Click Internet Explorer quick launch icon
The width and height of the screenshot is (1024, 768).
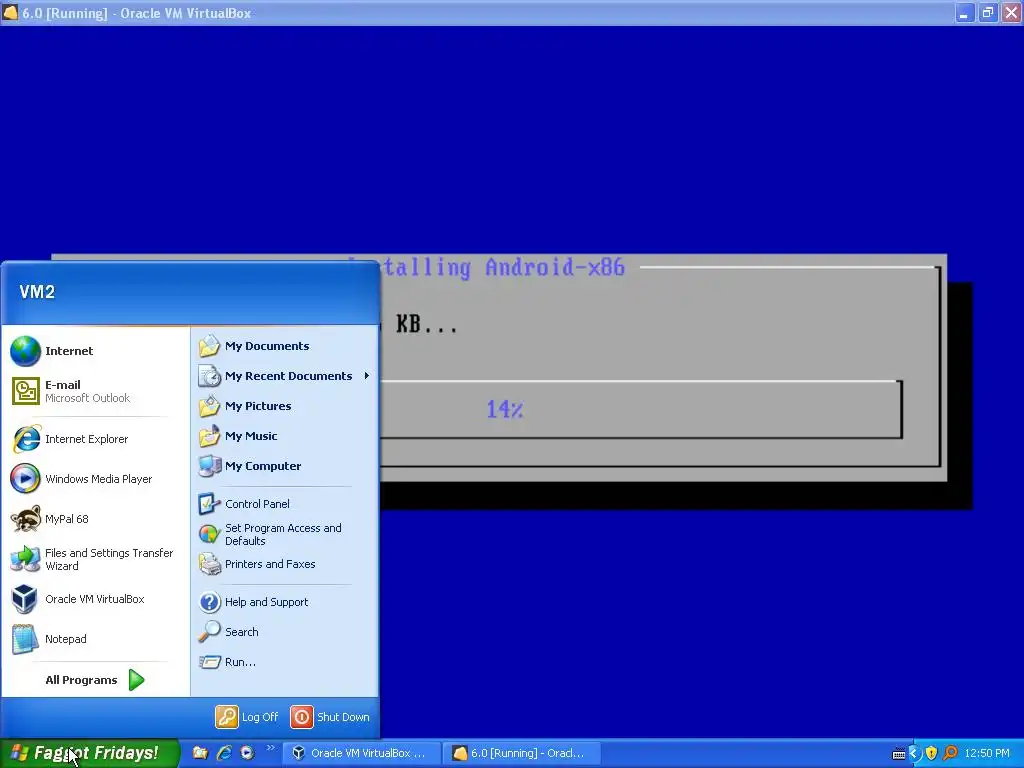pyautogui.click(x=224, y=753)
